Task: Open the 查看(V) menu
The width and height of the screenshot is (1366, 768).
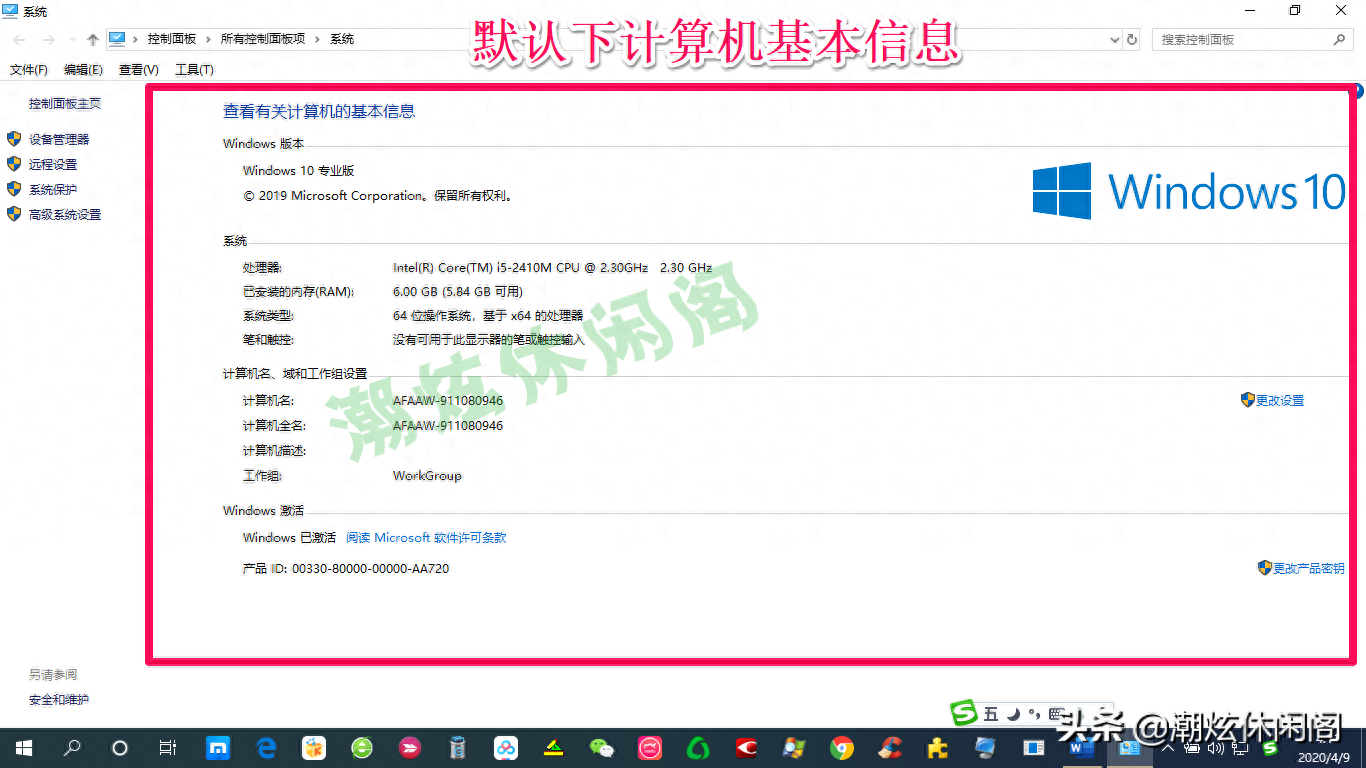Action: point(140,69)
